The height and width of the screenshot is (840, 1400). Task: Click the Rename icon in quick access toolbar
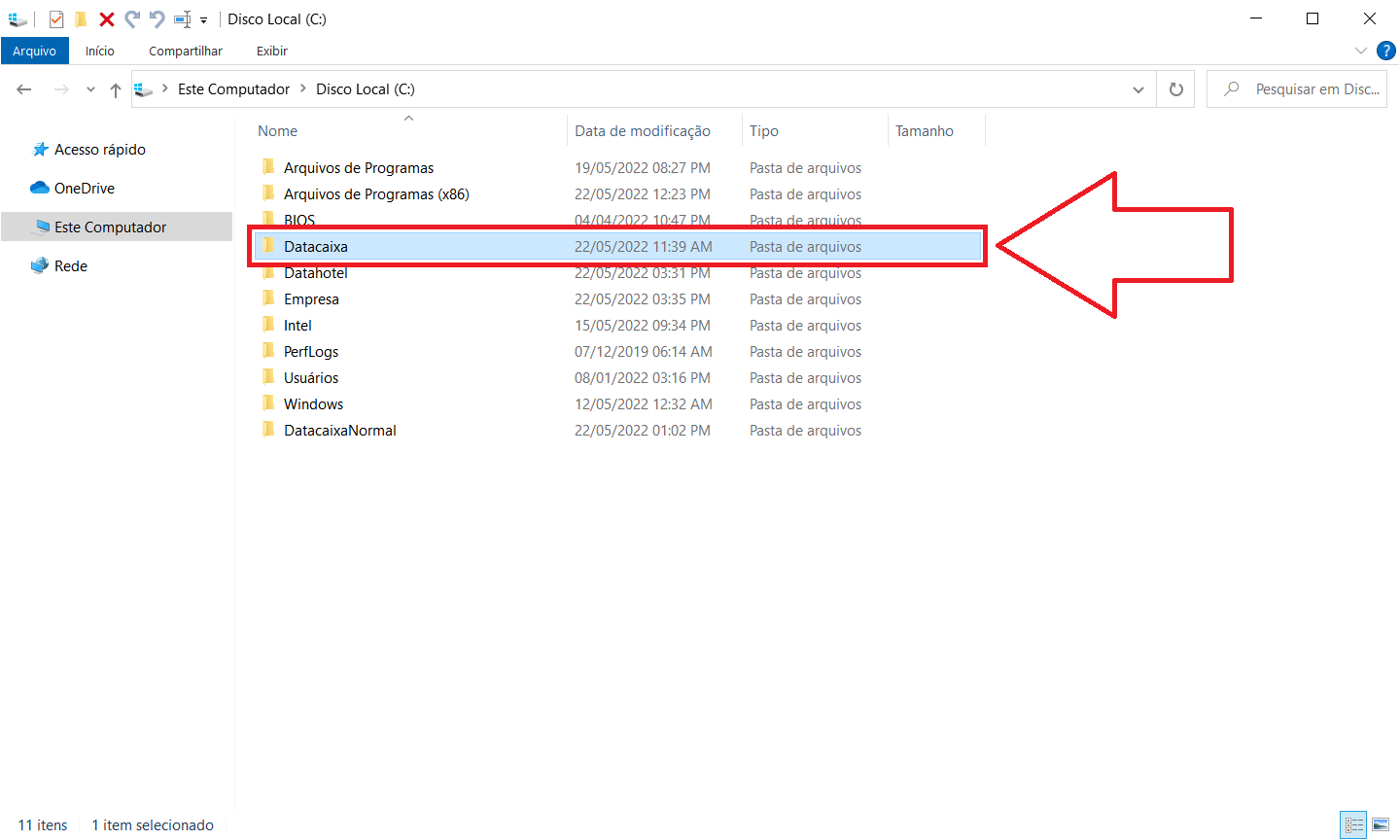pyautogui.click(x=182, y=19)
